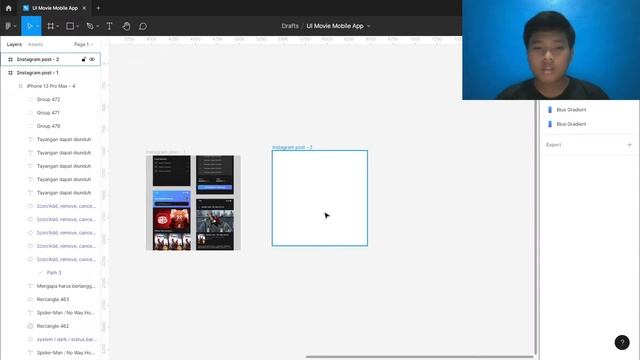Select the Group 472 layer

[x=50, y=99]
